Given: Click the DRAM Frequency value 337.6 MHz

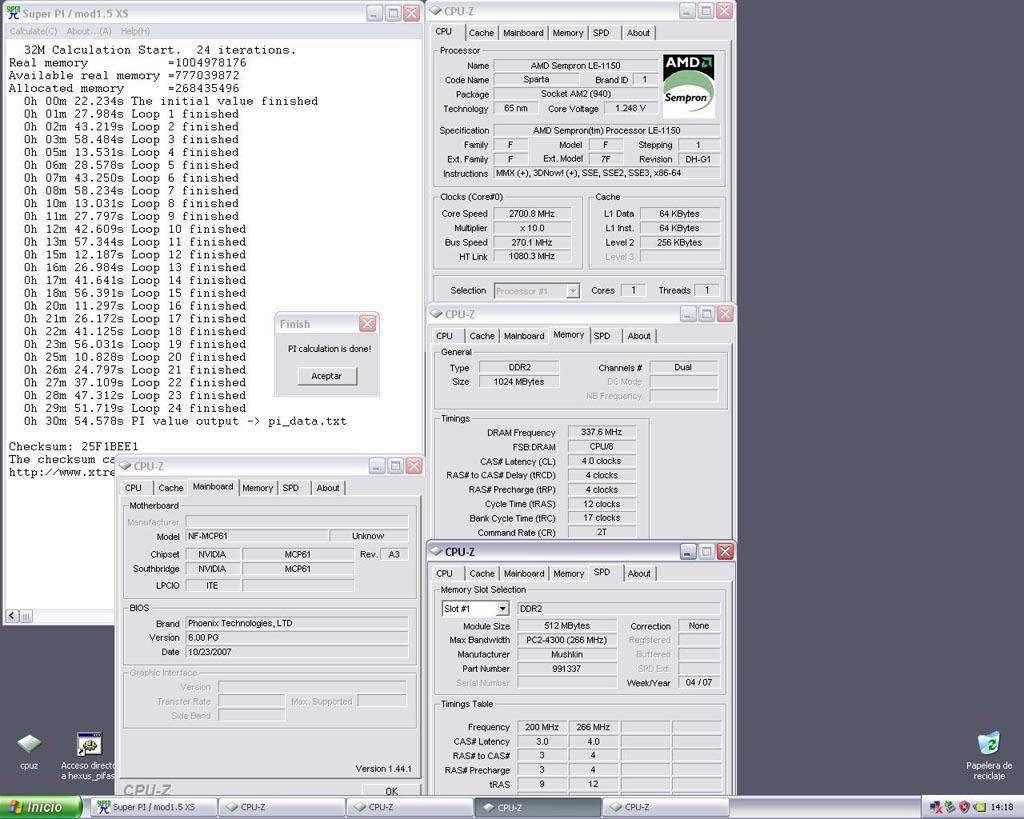Looking at the screenshot, I should click(601, 432).
